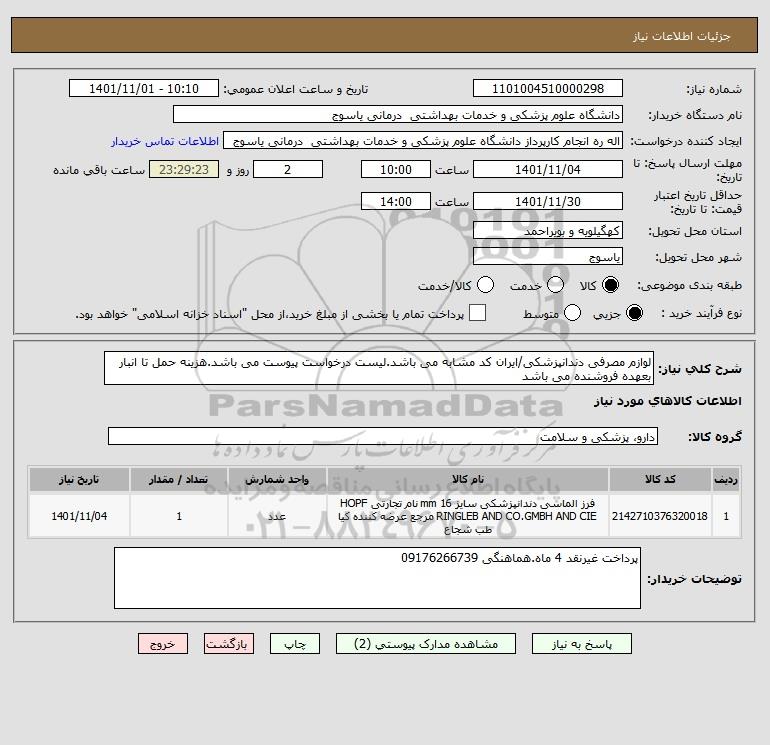Select the جزیی purchase type radio
The image size is (770, 745).
pyautogui.click(x=634, y=313)
